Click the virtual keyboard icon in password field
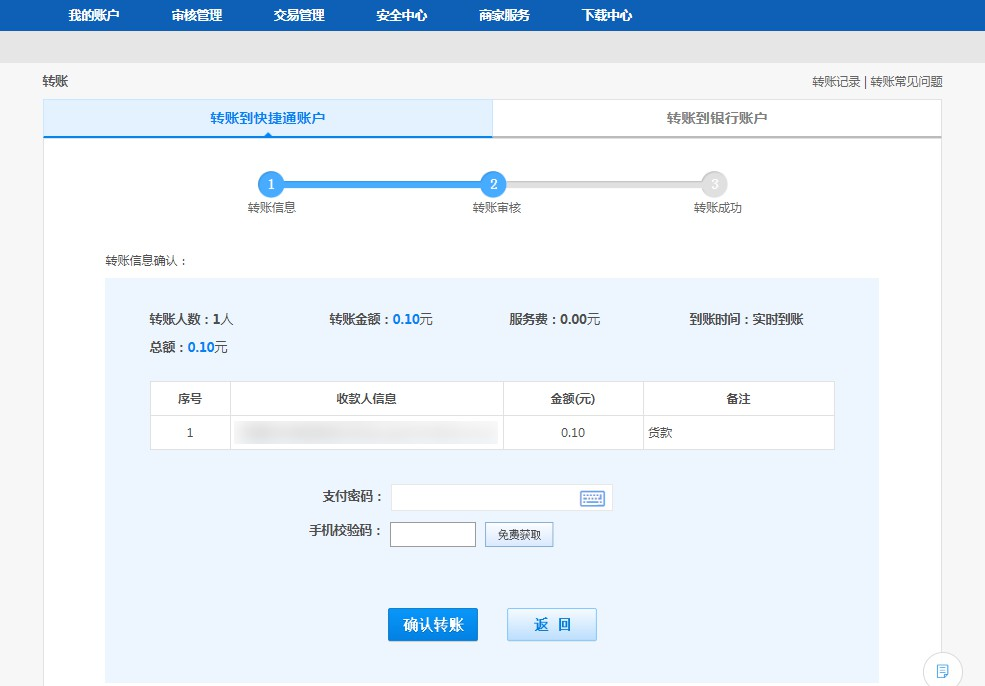This screenshot has width=985, height=686. click(592, 498)
